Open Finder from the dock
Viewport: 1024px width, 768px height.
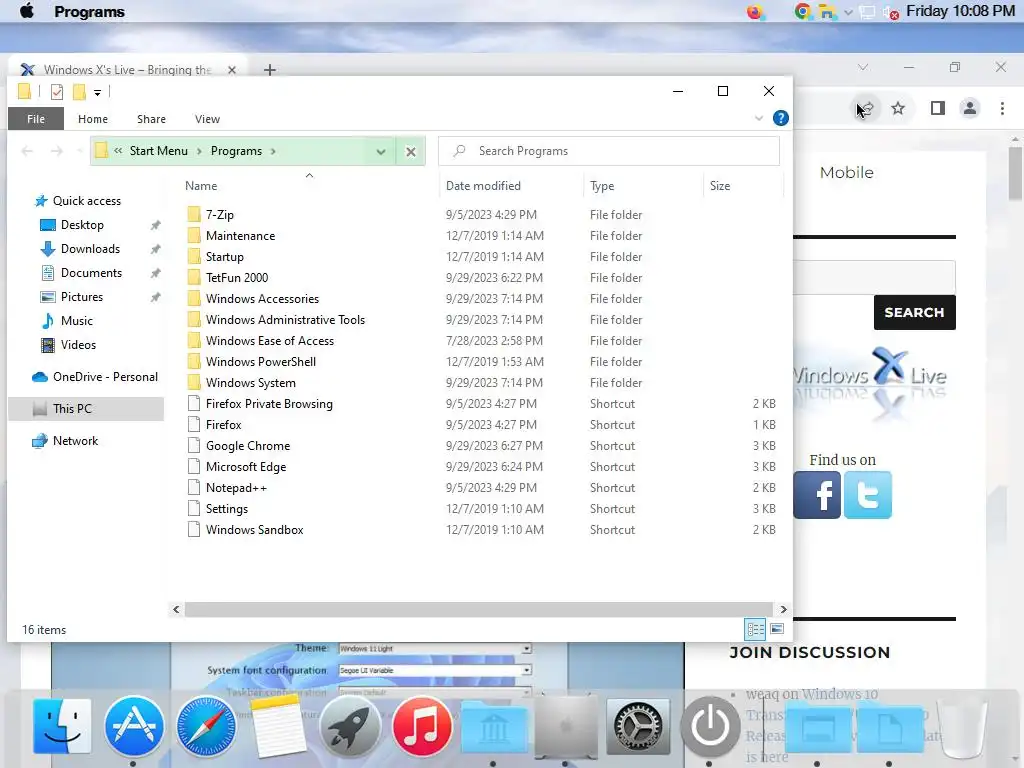(62, 726)
